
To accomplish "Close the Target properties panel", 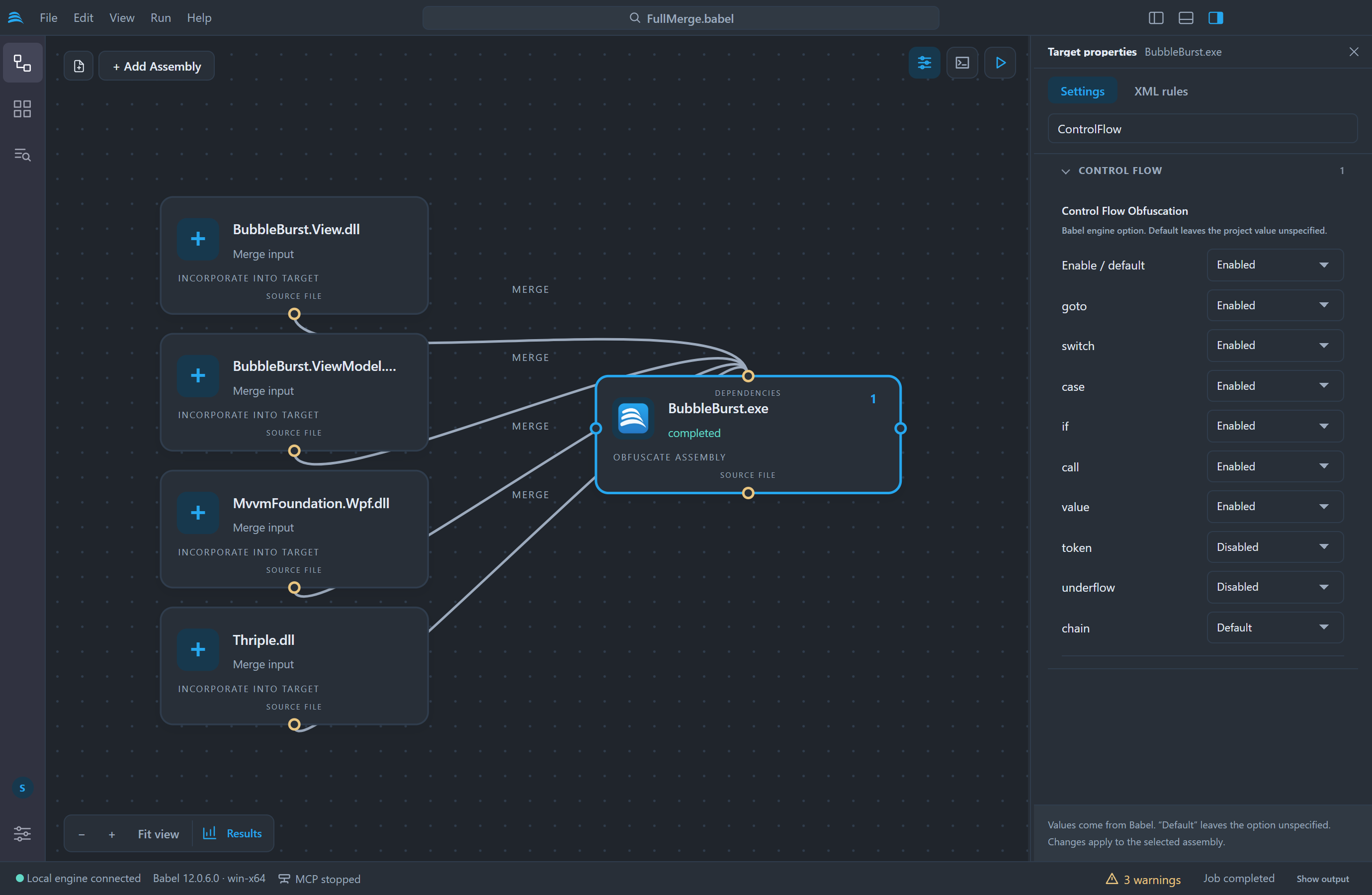I will 1354,52.
